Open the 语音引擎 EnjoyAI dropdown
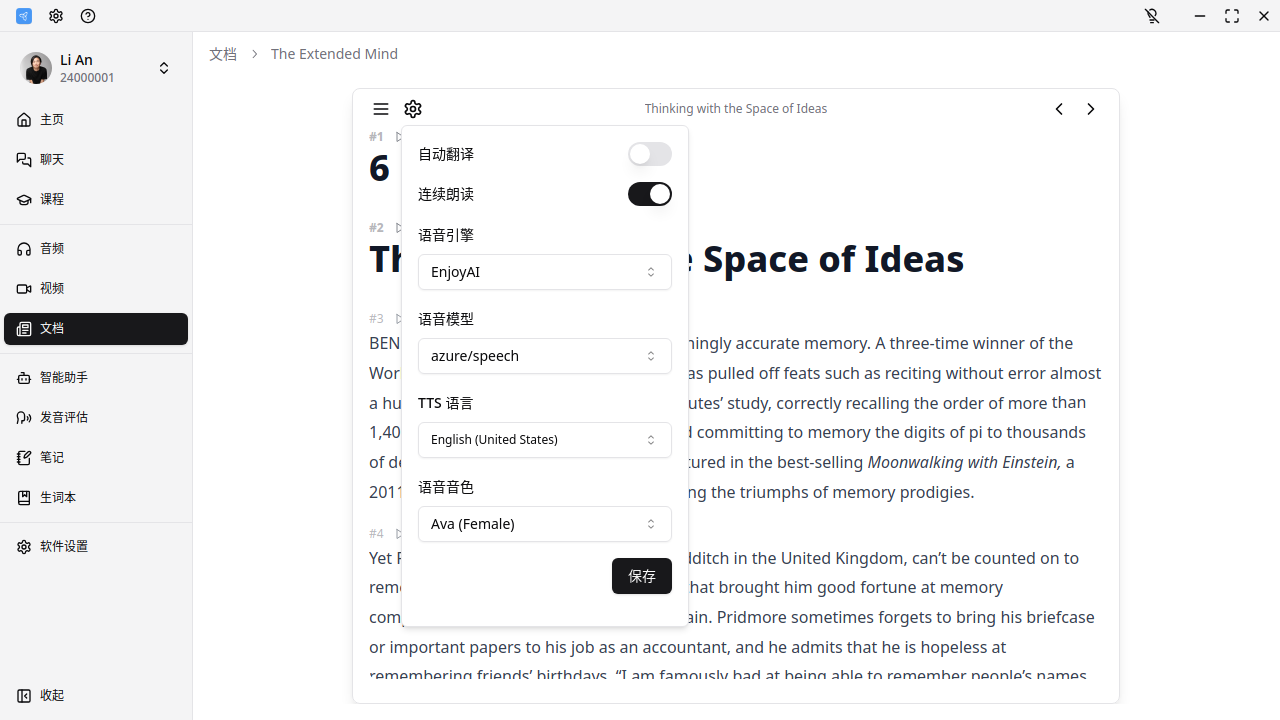Screen dimensions: 1280x720 [x=544, y=272]
